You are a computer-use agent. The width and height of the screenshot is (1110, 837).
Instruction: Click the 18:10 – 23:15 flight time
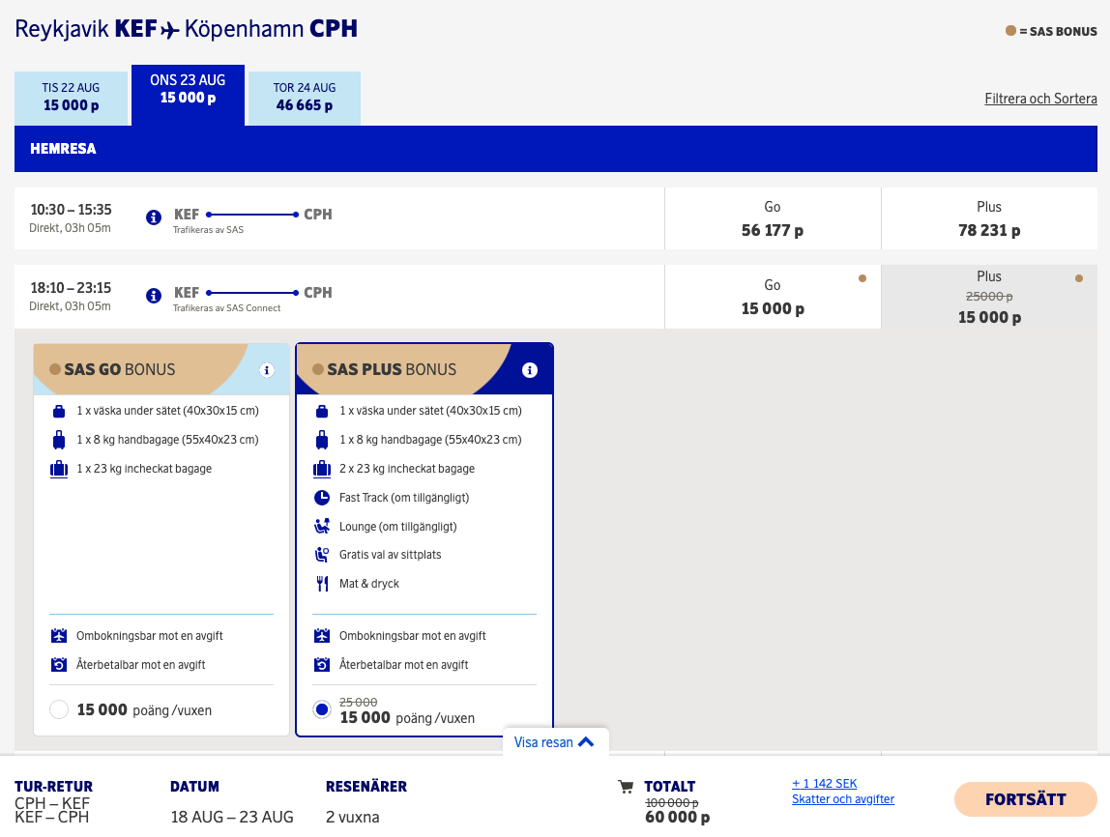click(x=71, y=288)
